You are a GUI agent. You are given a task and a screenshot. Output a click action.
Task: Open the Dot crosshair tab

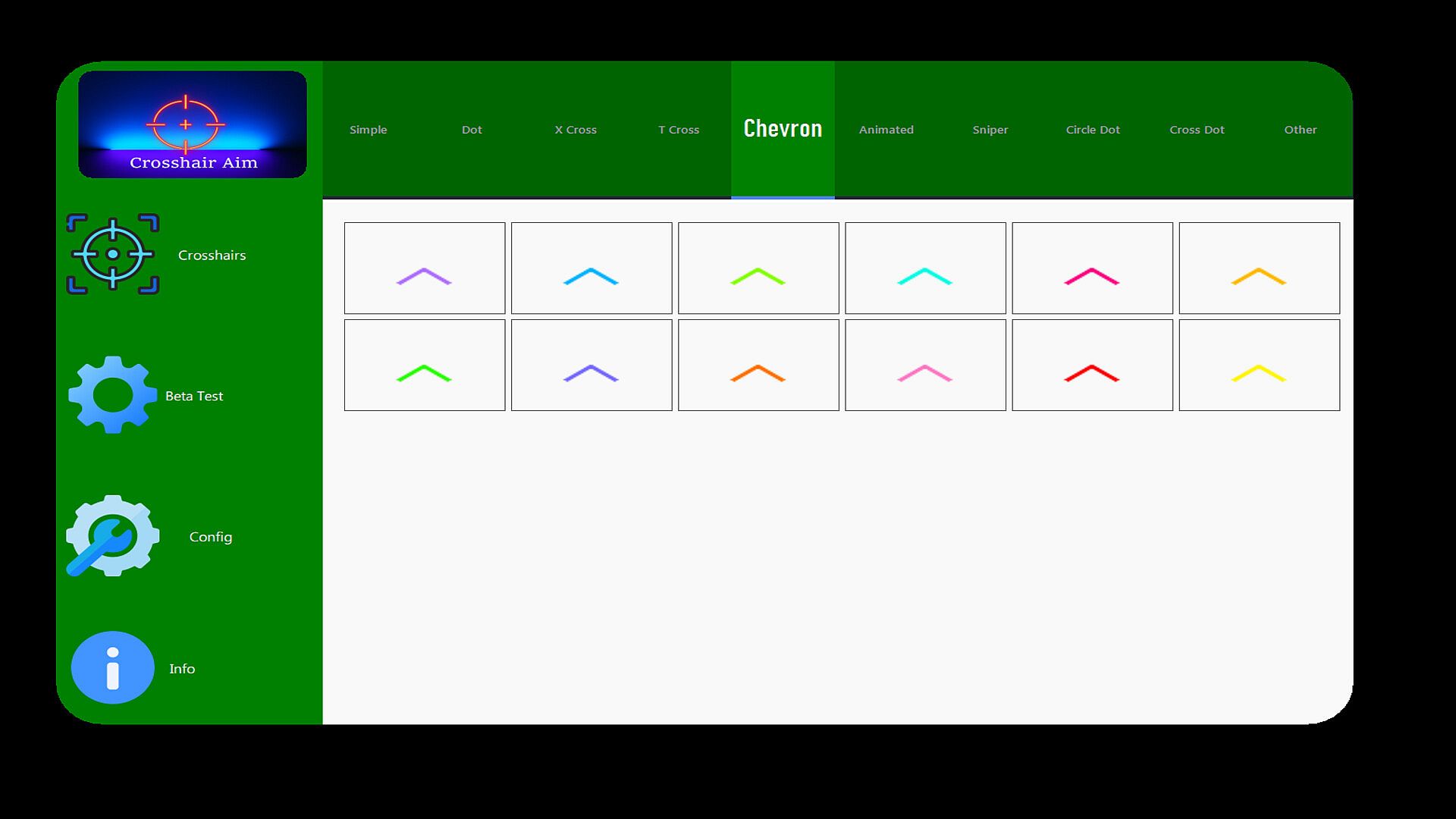[x=472, y=130]
